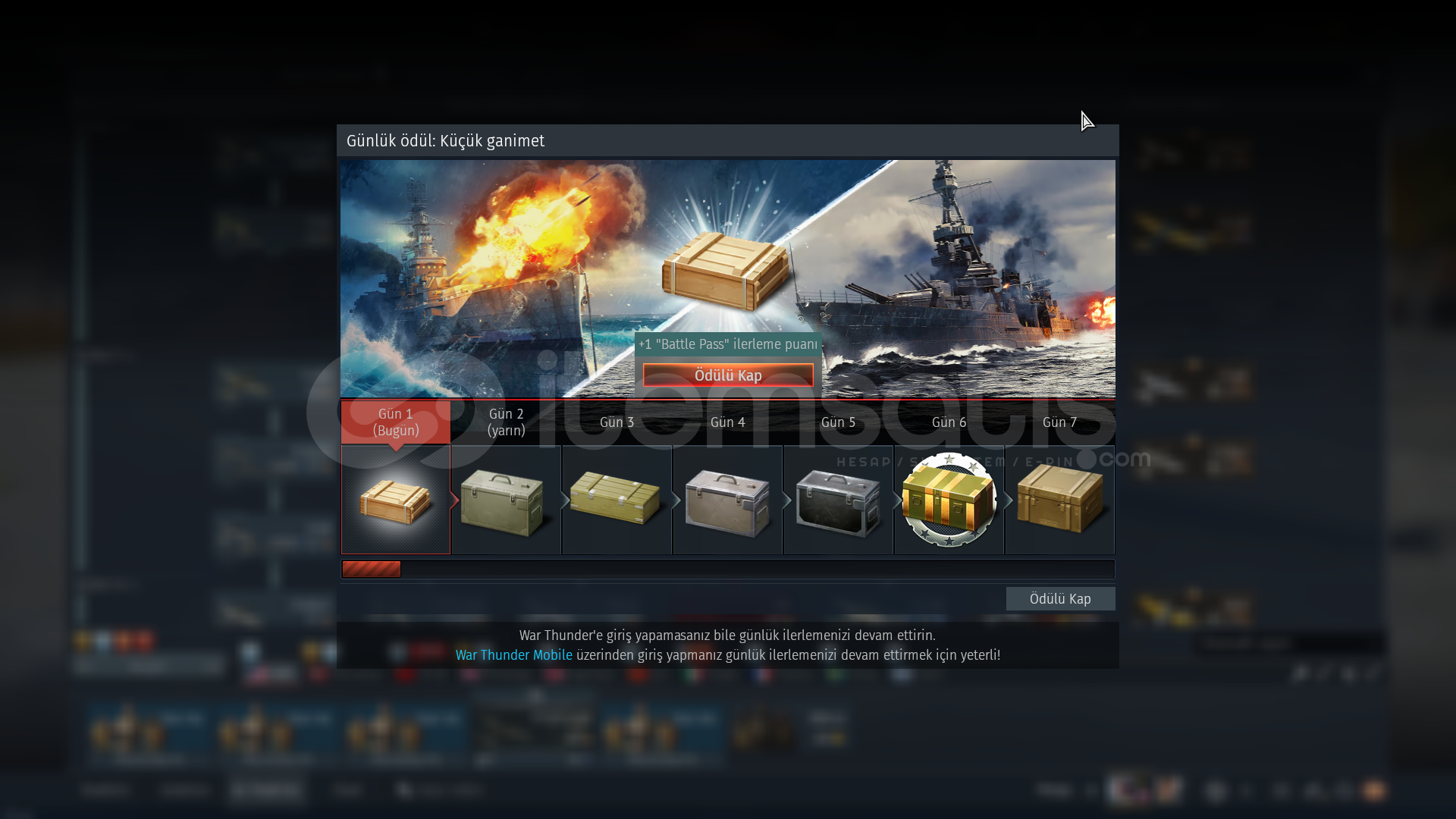The image size is (1456, 819).
Task: Select the Gün 5 dark steel case
Action: [838, 500]
